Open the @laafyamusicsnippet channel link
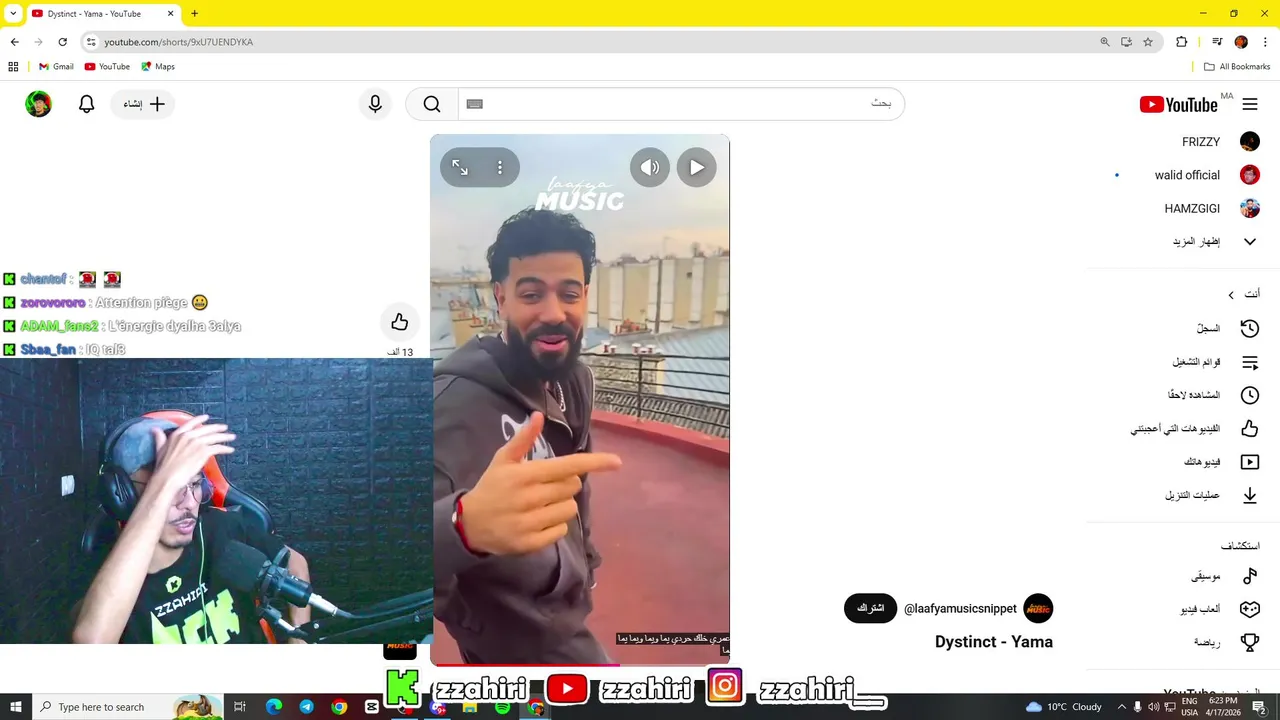Viewport: 1280px width, 720px height. [960, 608]
